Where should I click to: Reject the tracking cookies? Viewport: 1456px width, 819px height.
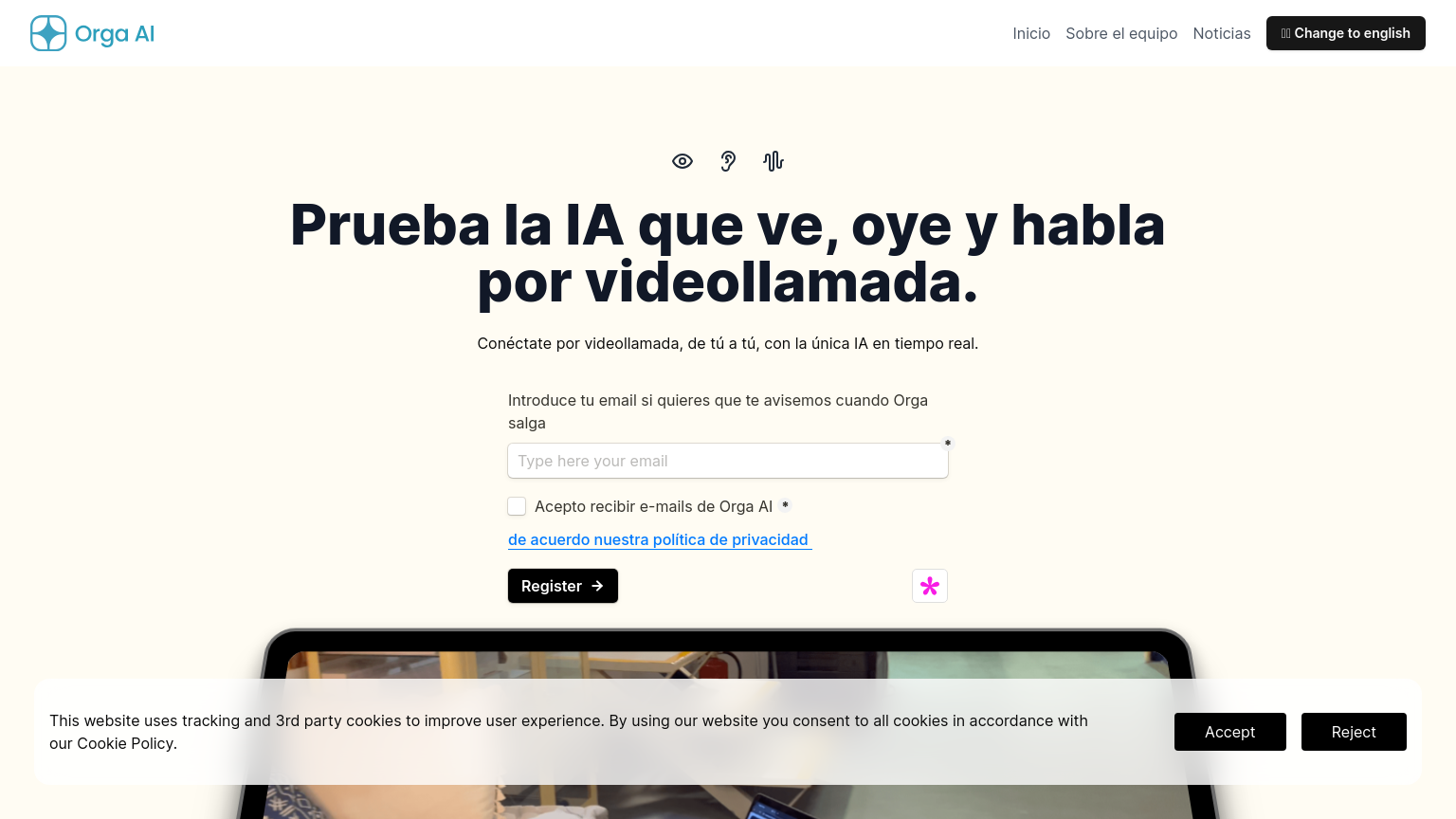[1354, 732]
